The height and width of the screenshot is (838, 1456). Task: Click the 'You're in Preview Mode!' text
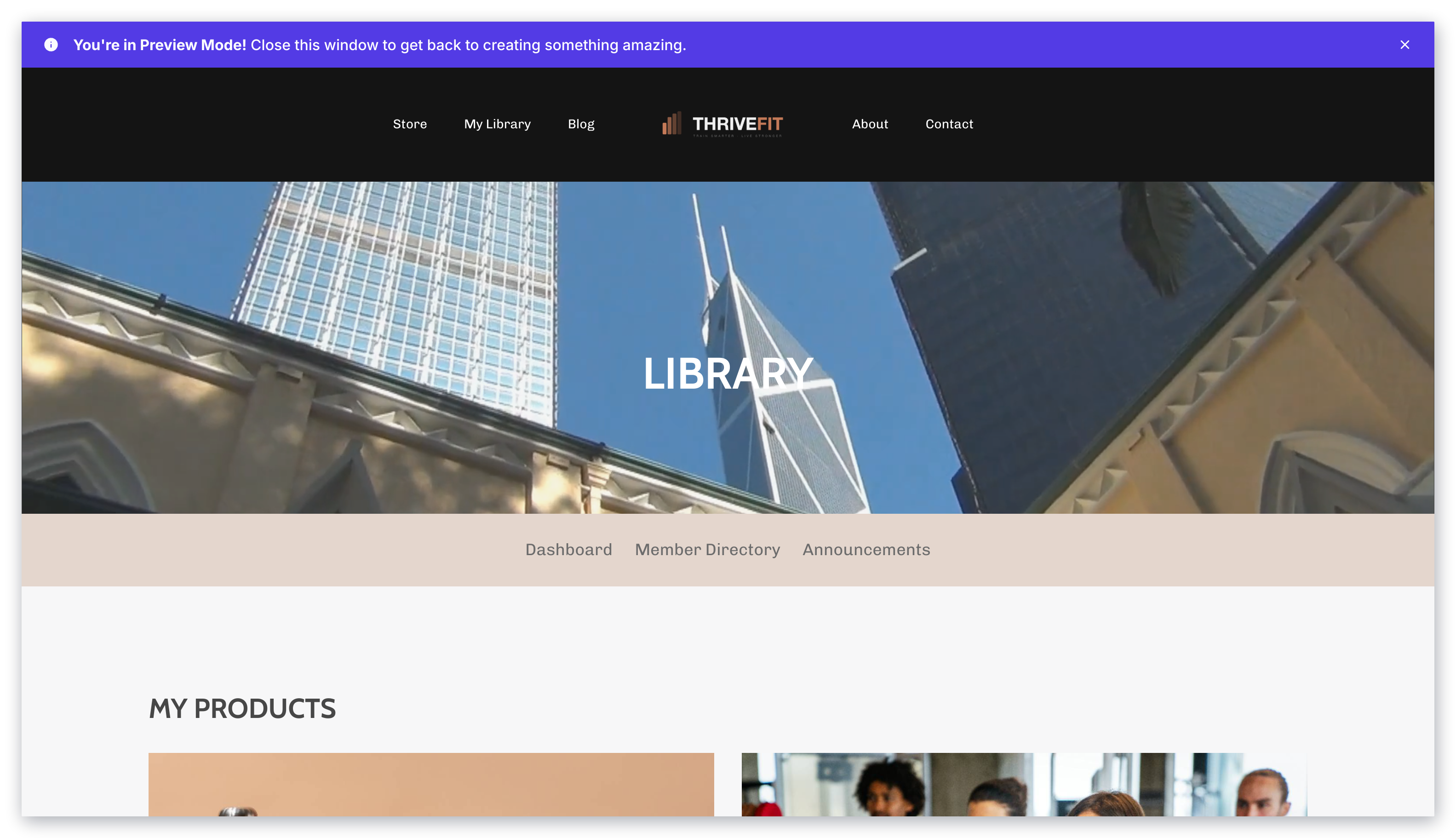(160, 45)
